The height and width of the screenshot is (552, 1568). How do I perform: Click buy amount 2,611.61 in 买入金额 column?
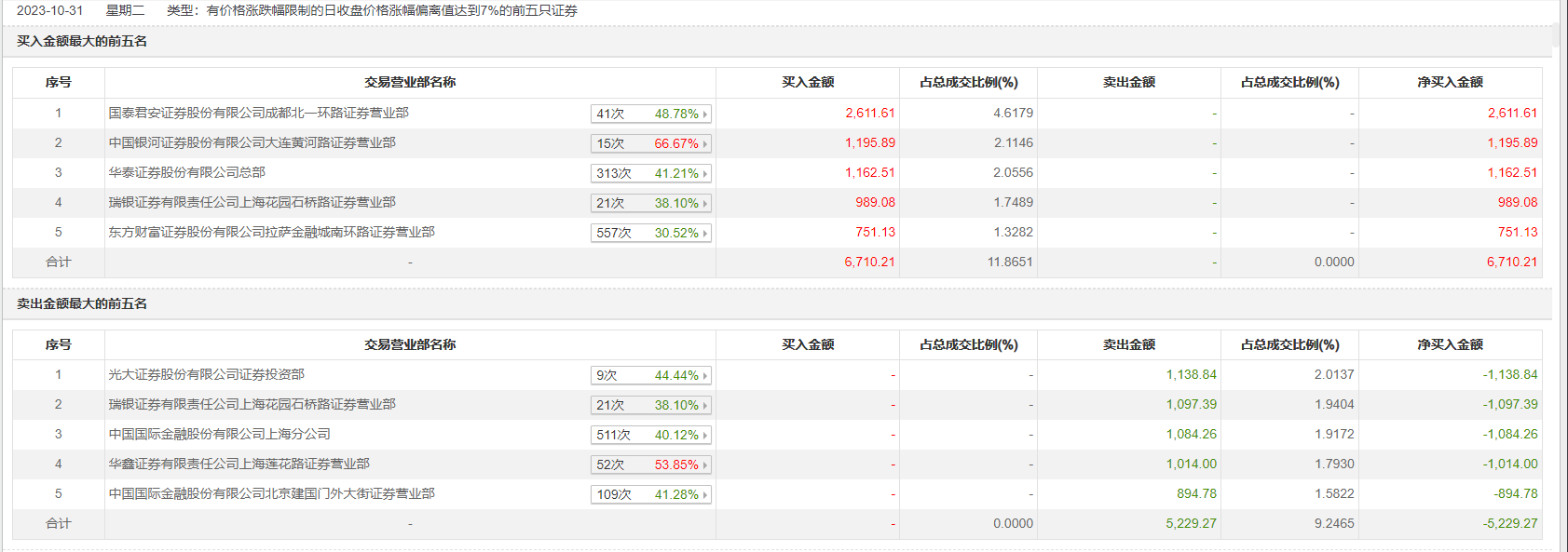coord(870,113)
